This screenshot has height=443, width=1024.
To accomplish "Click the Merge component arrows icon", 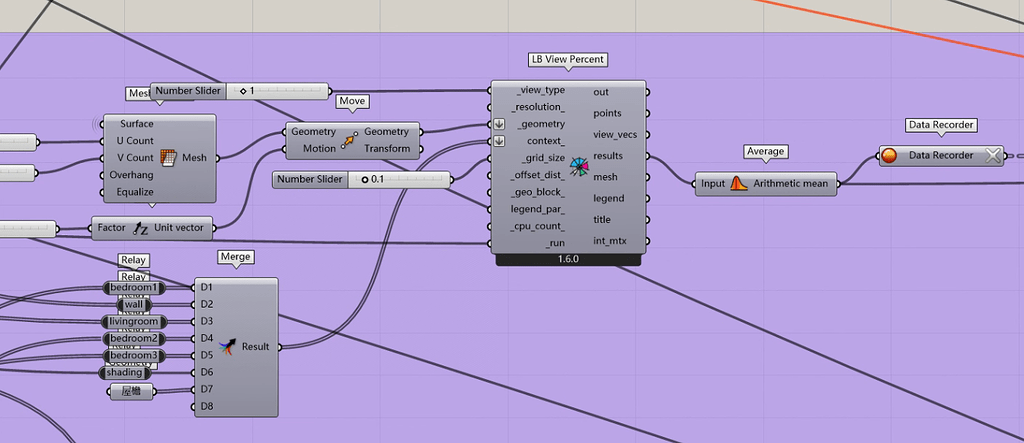I will tap(227, 346).
